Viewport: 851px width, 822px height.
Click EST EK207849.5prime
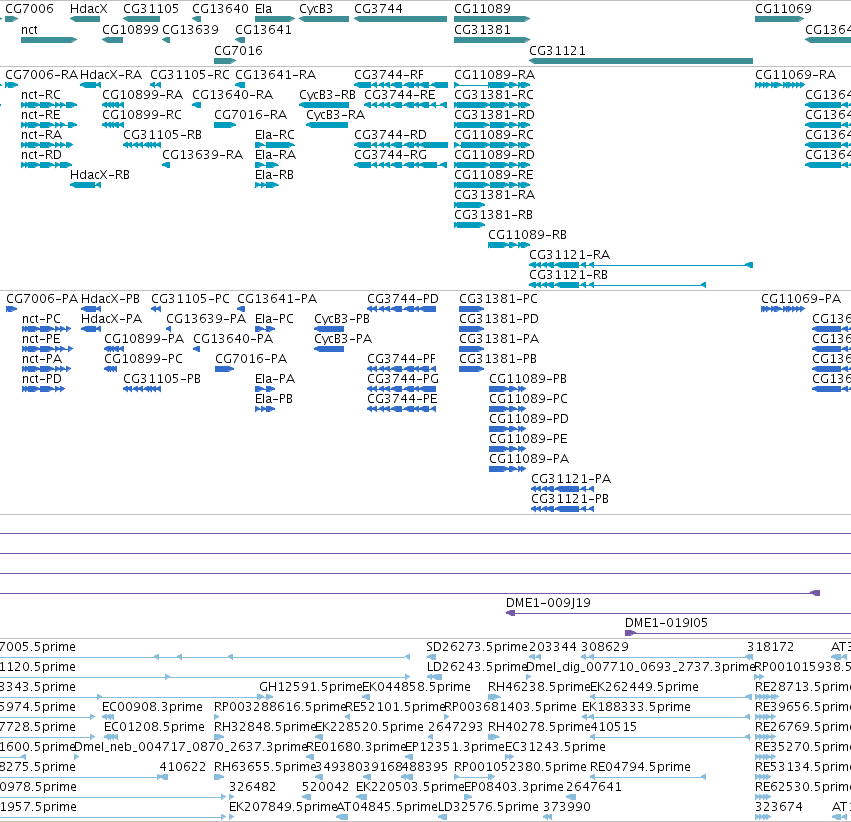(x=232, y=818)
